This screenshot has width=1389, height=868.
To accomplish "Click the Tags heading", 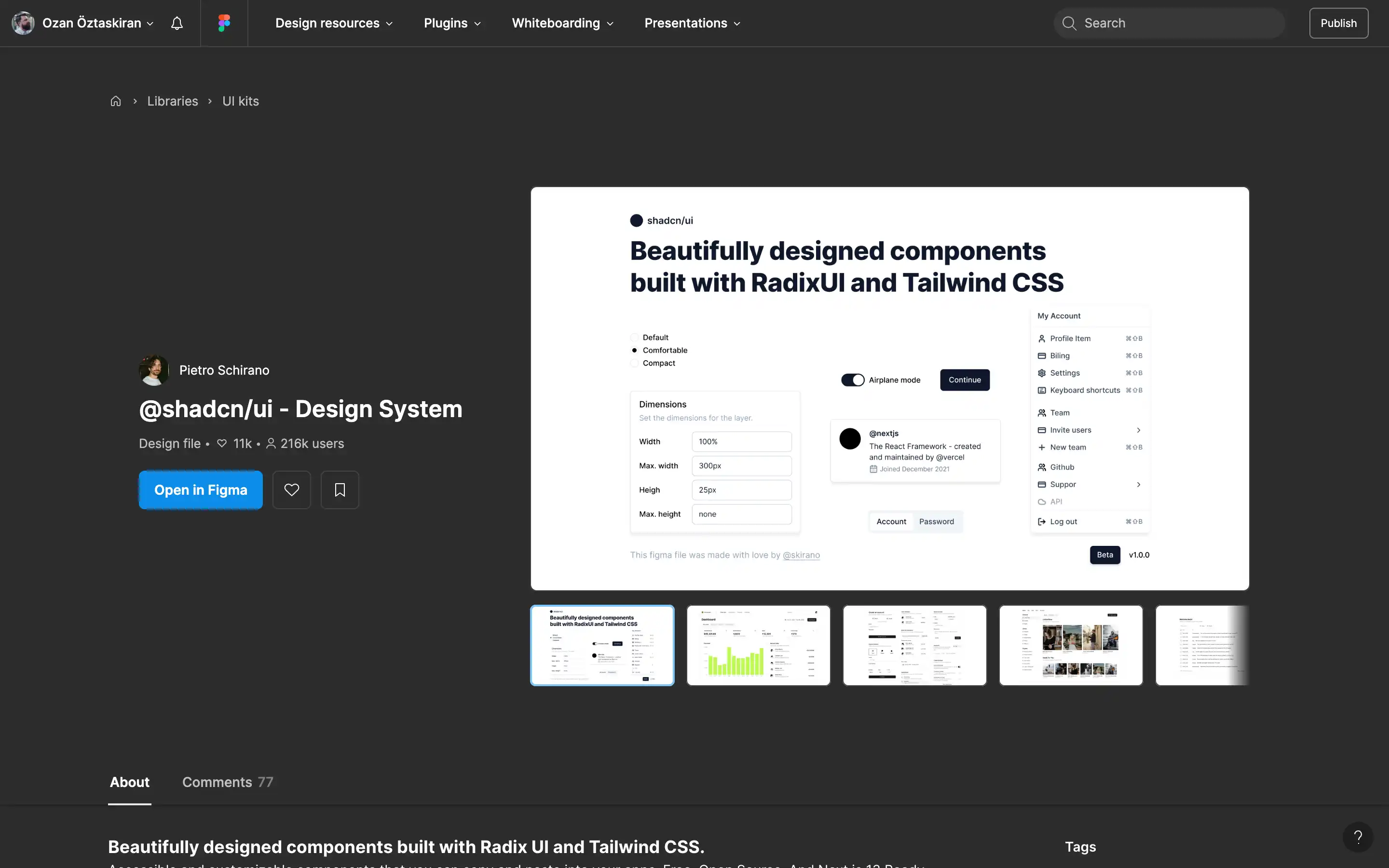I will 1080,847.
